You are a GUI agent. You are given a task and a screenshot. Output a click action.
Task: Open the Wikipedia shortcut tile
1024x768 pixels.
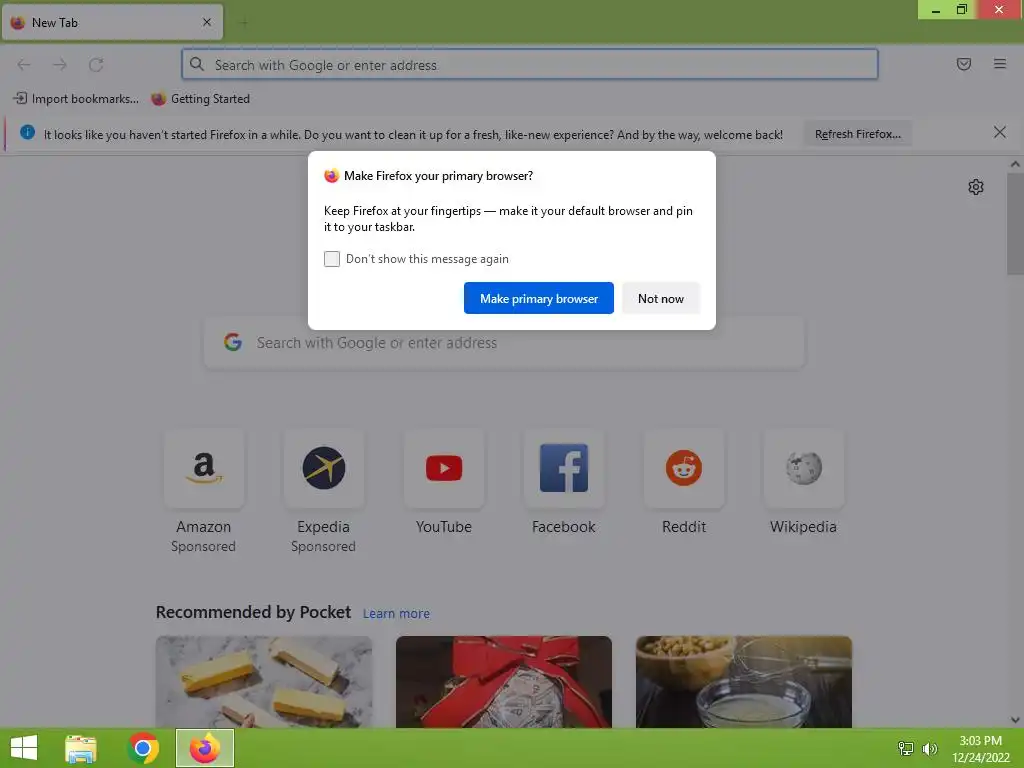pyautogui.click(x=803, y=469)
